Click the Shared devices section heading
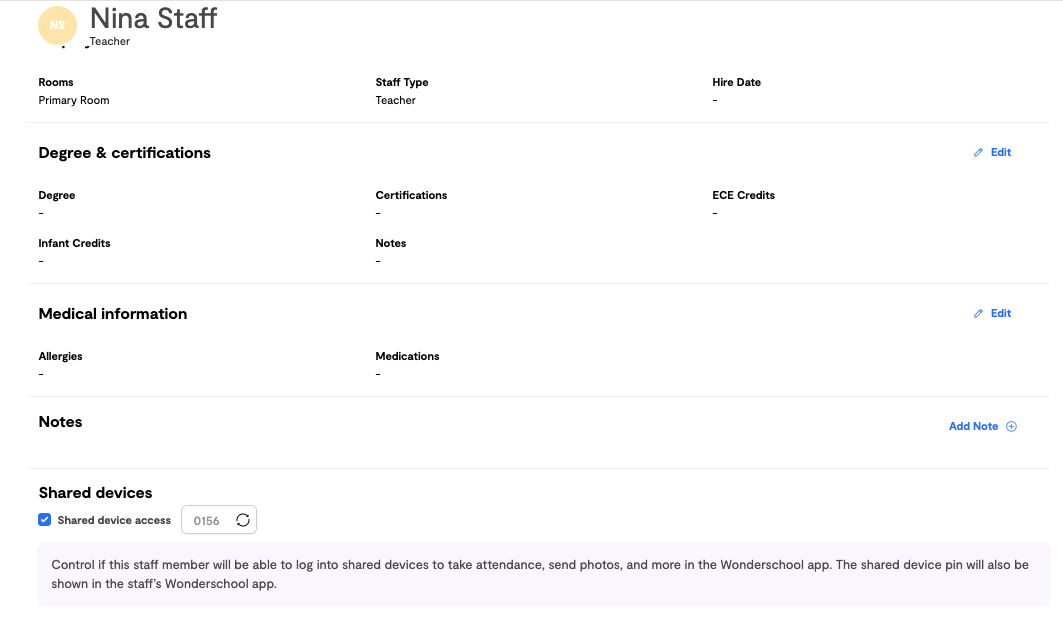 click(96, 493)
